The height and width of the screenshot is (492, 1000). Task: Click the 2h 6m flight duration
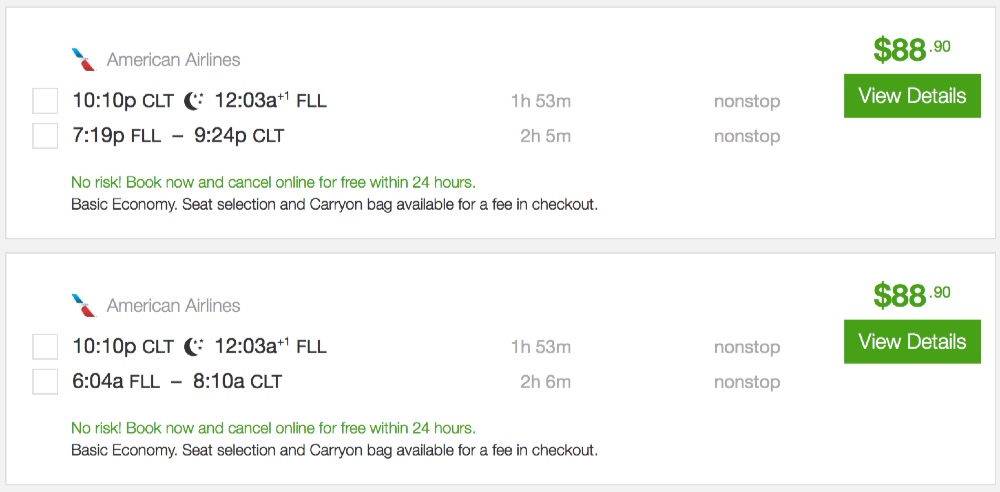click(x=545, y=382)
